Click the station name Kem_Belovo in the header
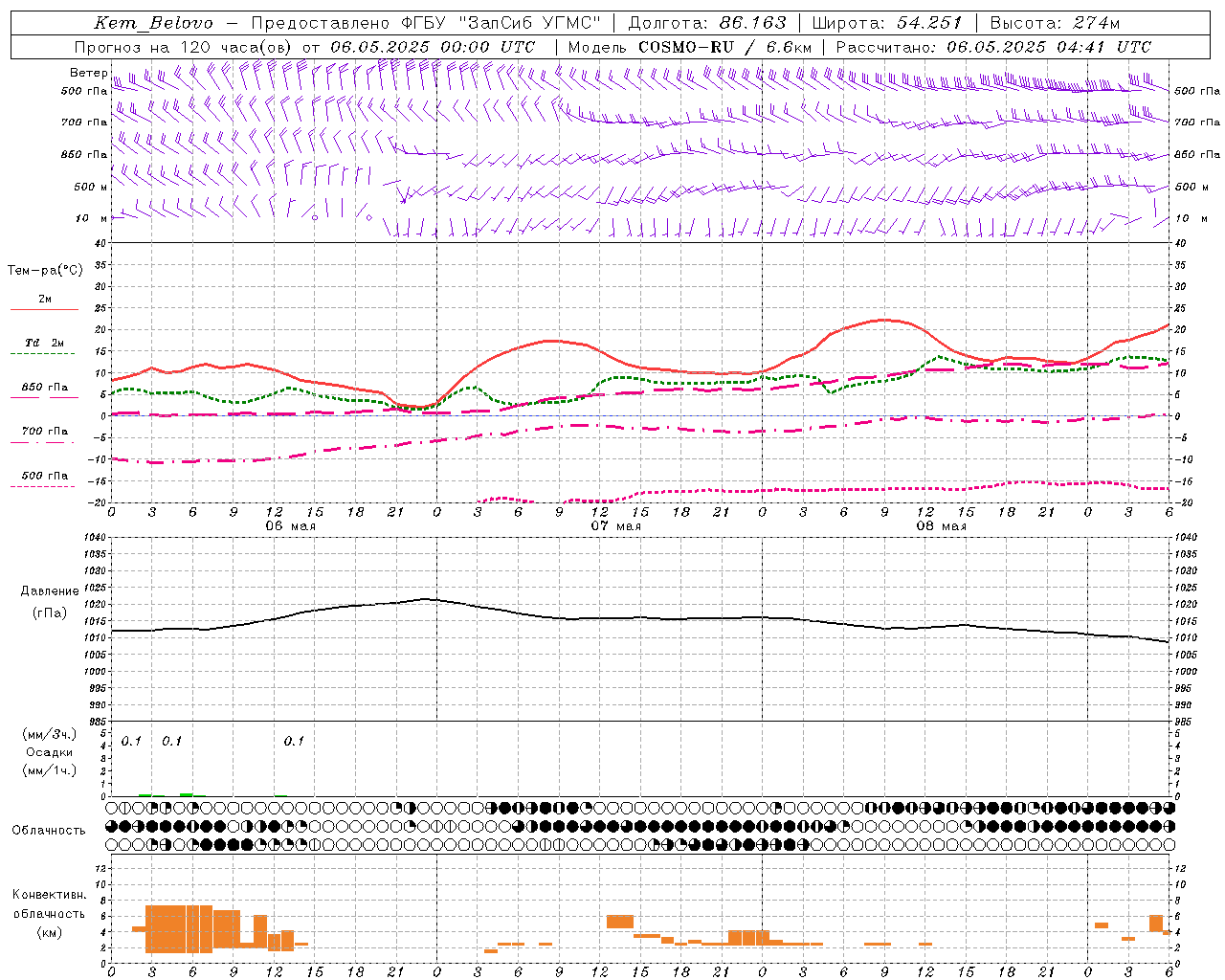This screenshot has width=1225, height=980. pyautogui.click(x=154, y=23)
